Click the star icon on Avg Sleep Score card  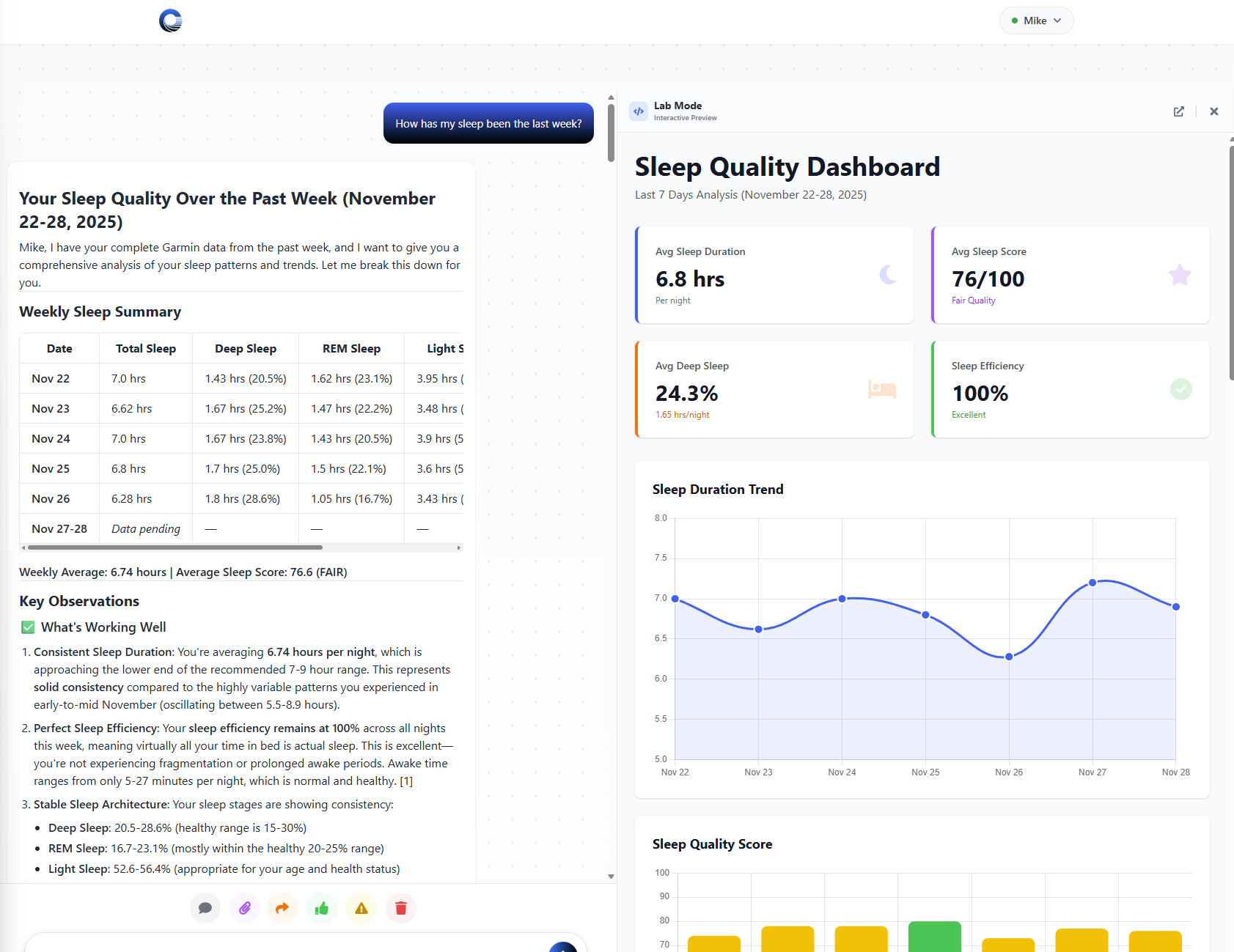(x=1180, y=275)
